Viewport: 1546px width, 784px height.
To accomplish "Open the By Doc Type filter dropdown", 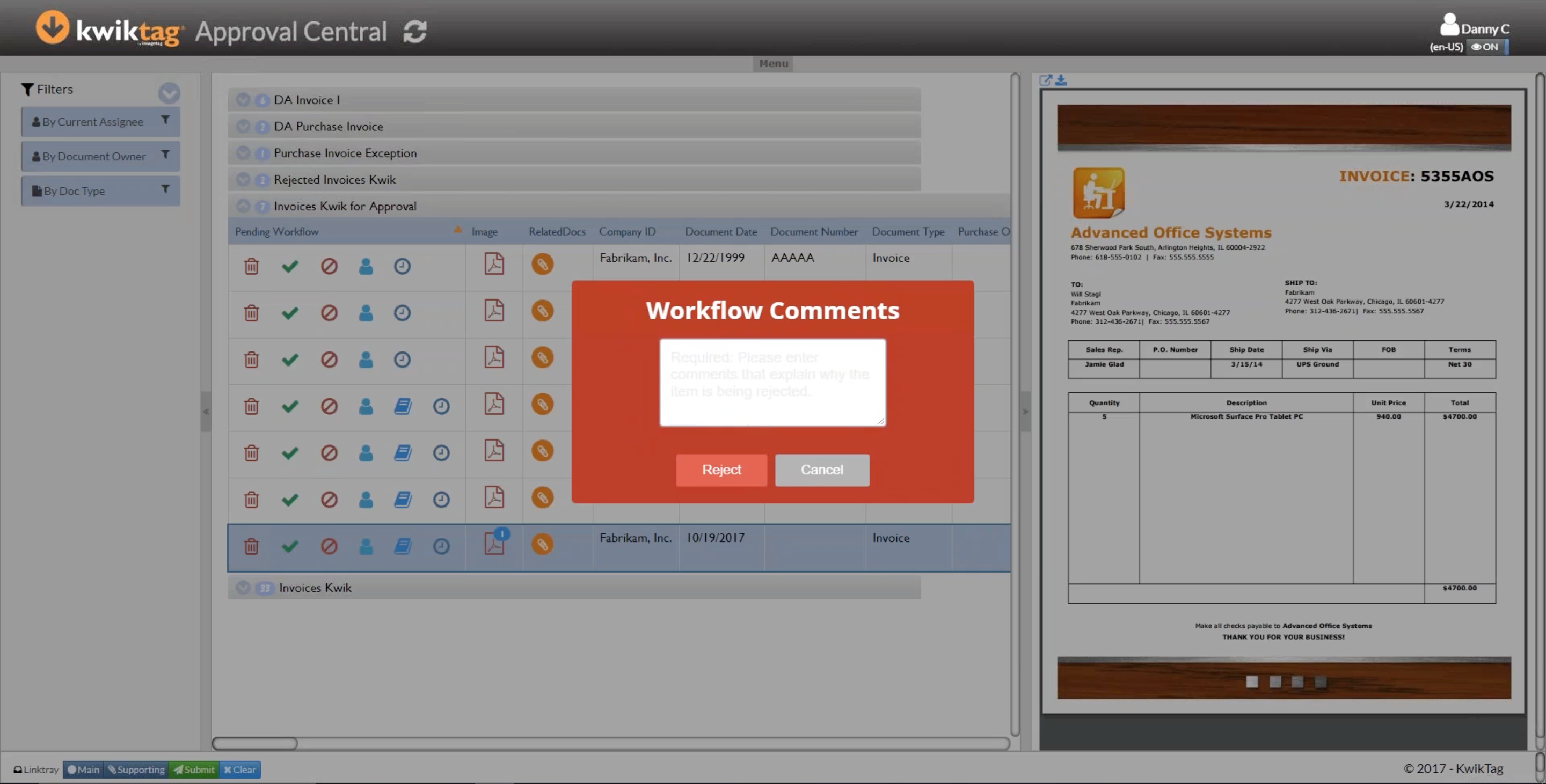I will pyautogui.click(x=100, y=190).
